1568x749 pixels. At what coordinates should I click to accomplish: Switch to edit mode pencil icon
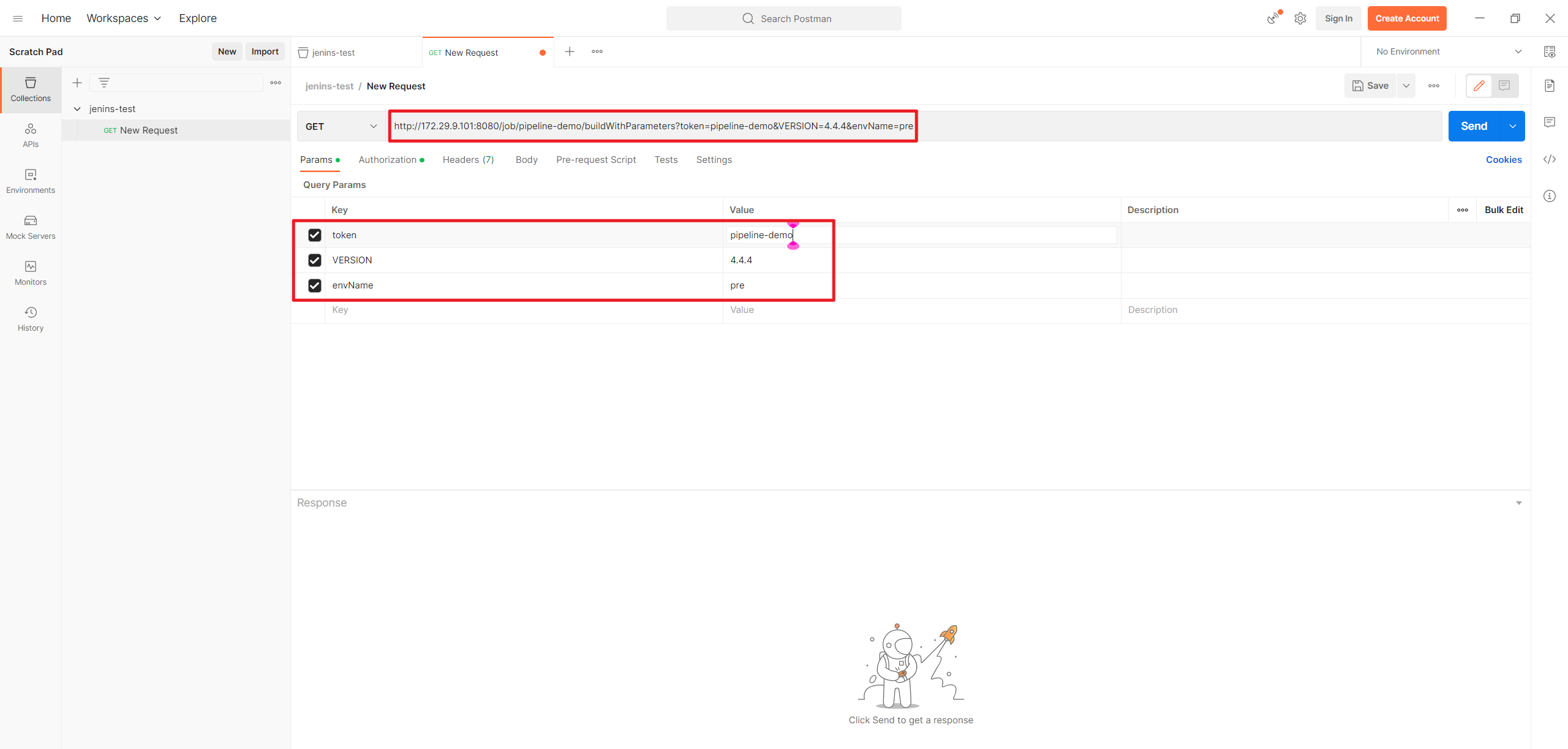coord(1479,86)
